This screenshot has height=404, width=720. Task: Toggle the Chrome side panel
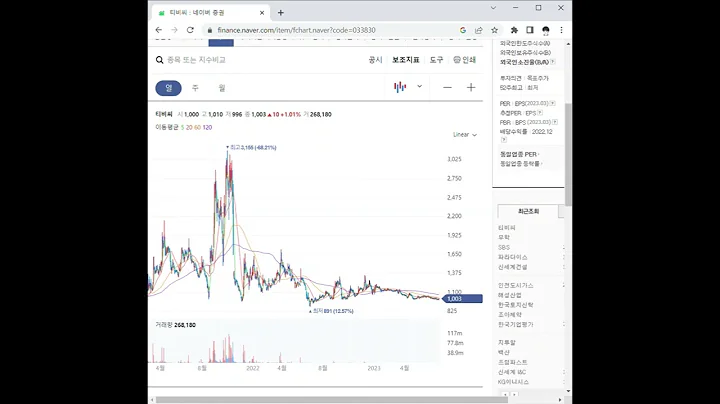tap(530, 30)
